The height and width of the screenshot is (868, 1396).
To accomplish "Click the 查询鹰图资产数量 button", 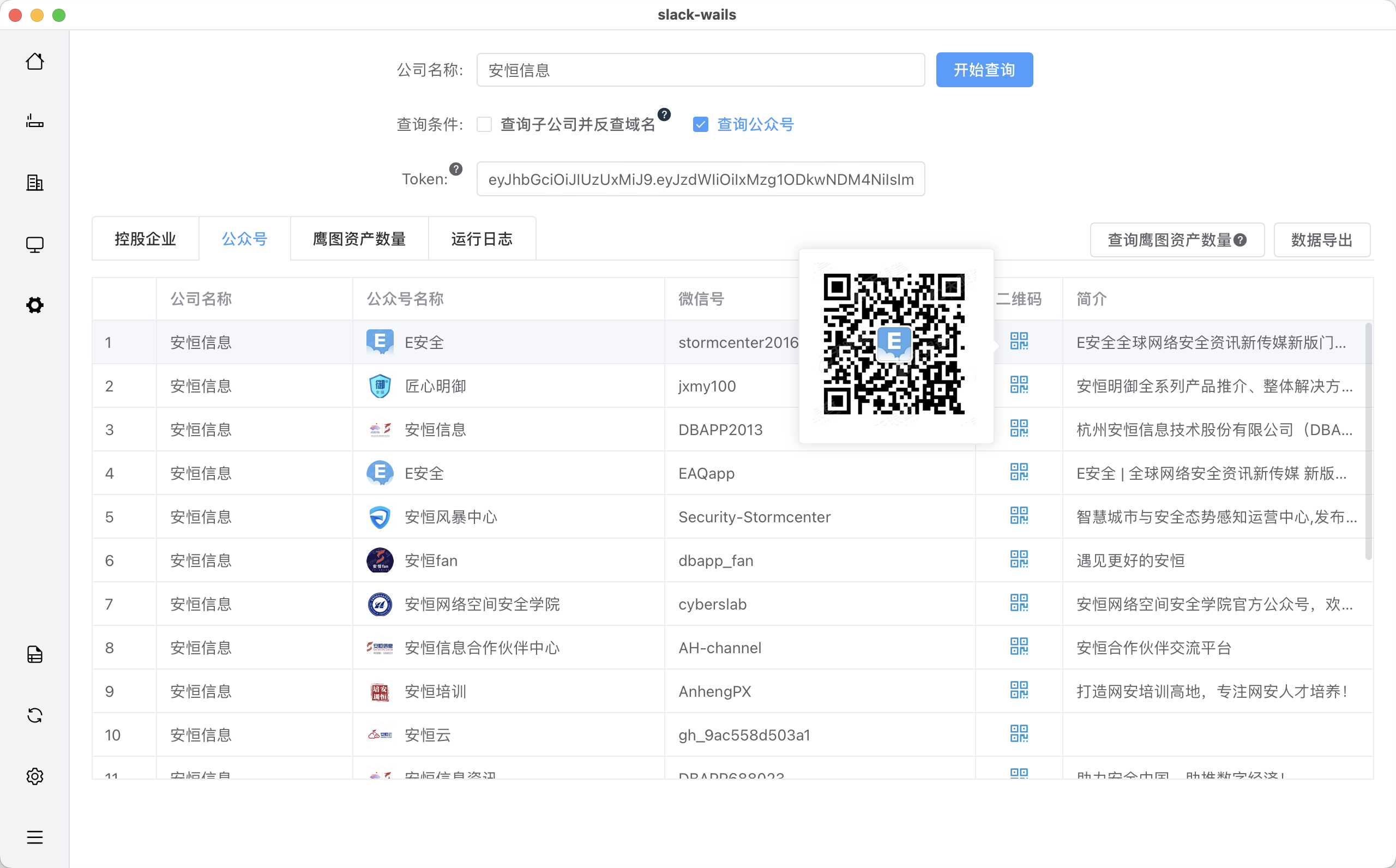I will pyautogui.click(x=1169, y=240).
